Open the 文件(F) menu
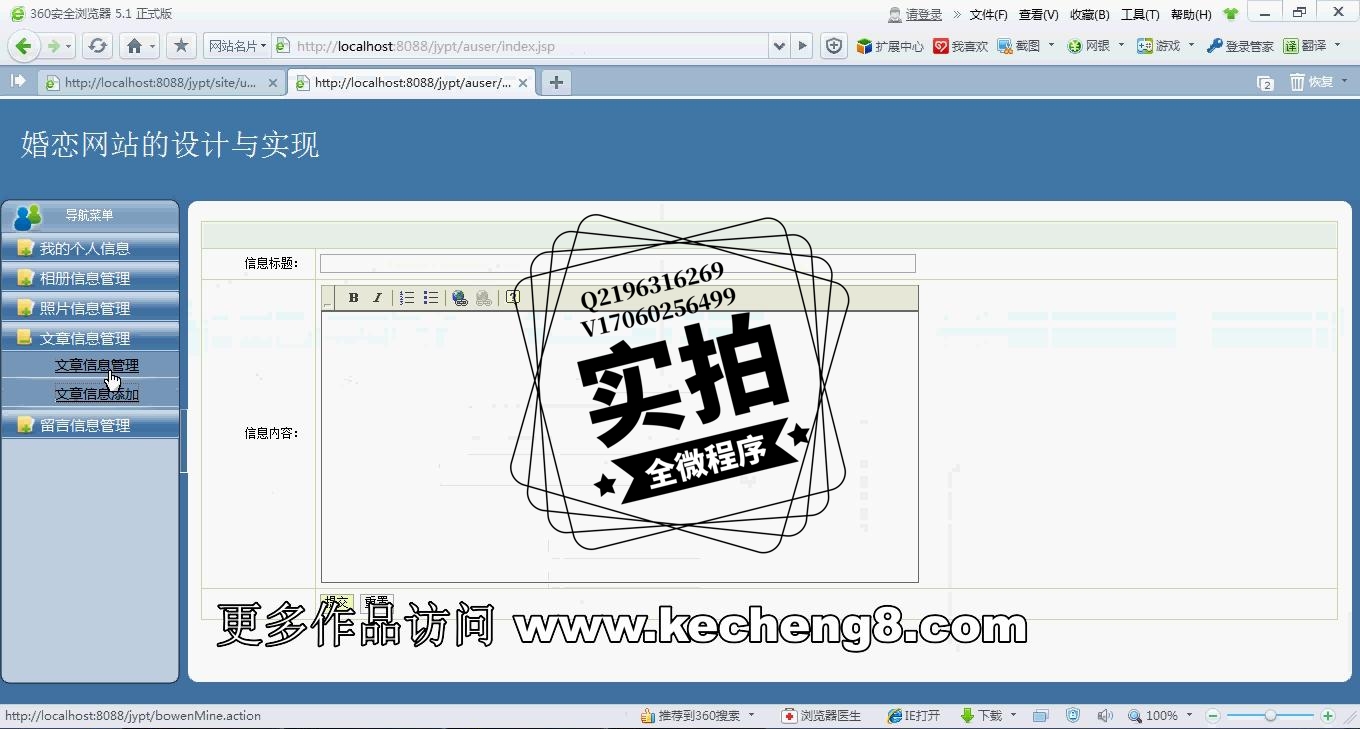Screen dimensions: 1360x729 pos(988,14)
